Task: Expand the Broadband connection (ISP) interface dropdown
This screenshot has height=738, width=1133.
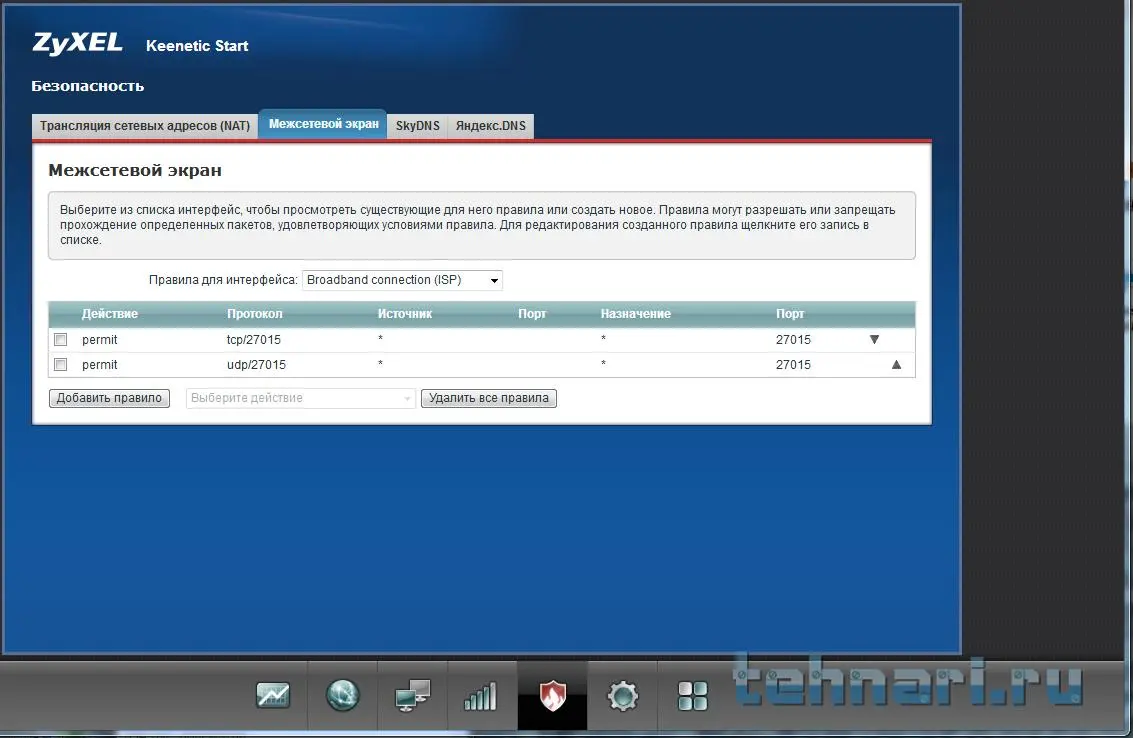Action: (x=402, y=280)
